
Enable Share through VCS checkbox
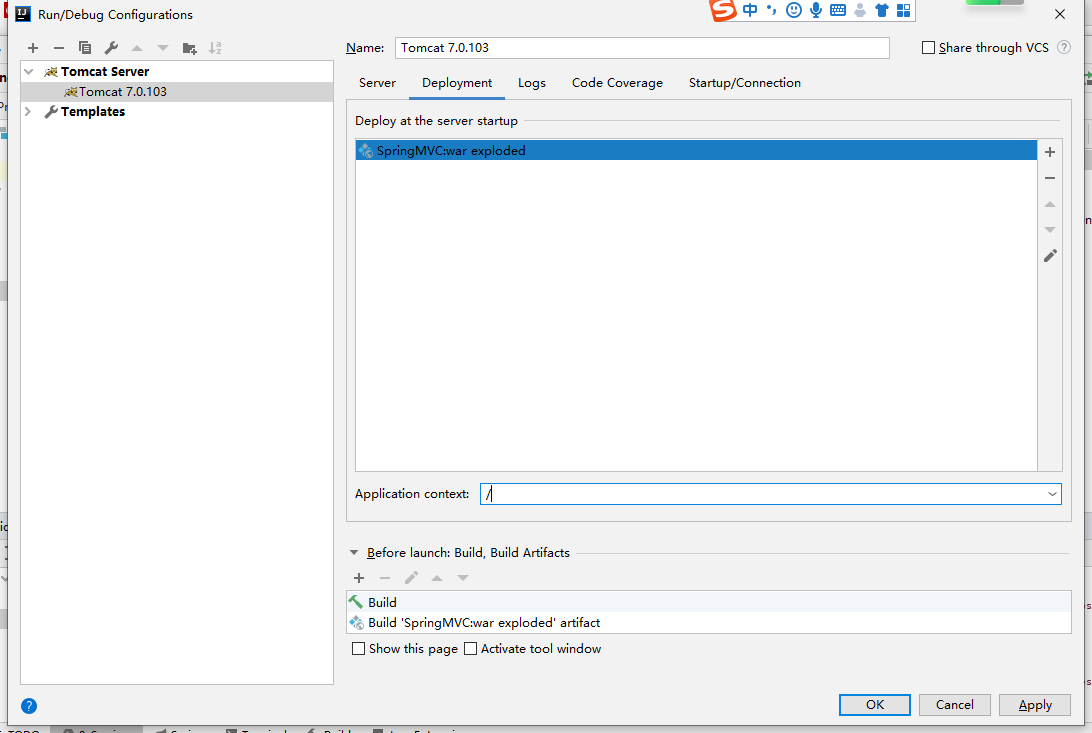click(x=928, y=47)
